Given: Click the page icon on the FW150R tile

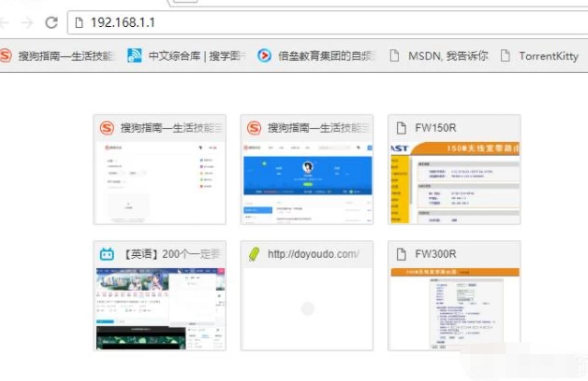Looking at the screenshot, I should (401, 128).
